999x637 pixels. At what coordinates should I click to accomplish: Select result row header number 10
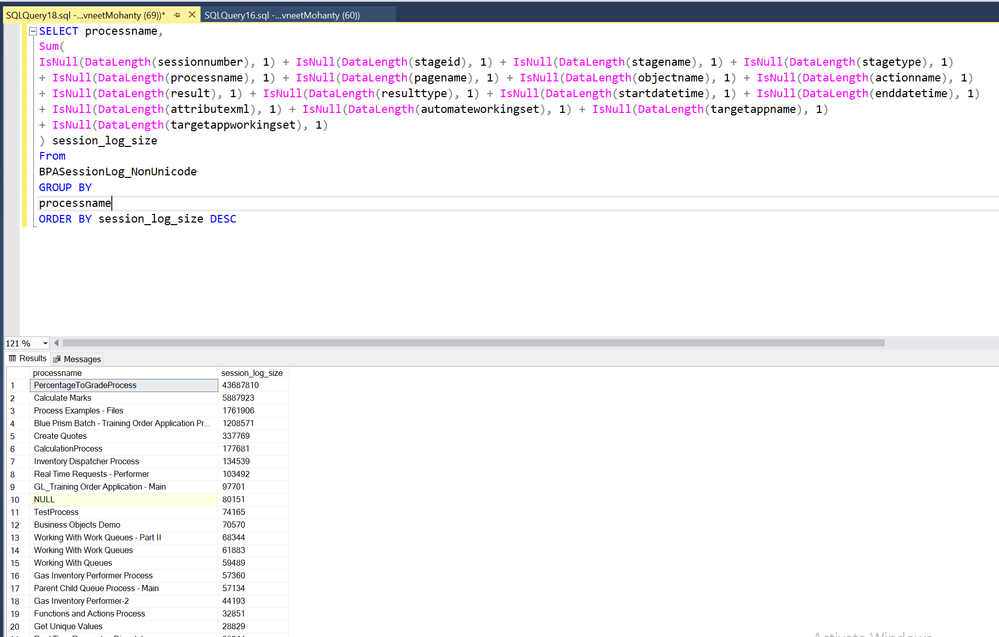[x=17, y=500]
